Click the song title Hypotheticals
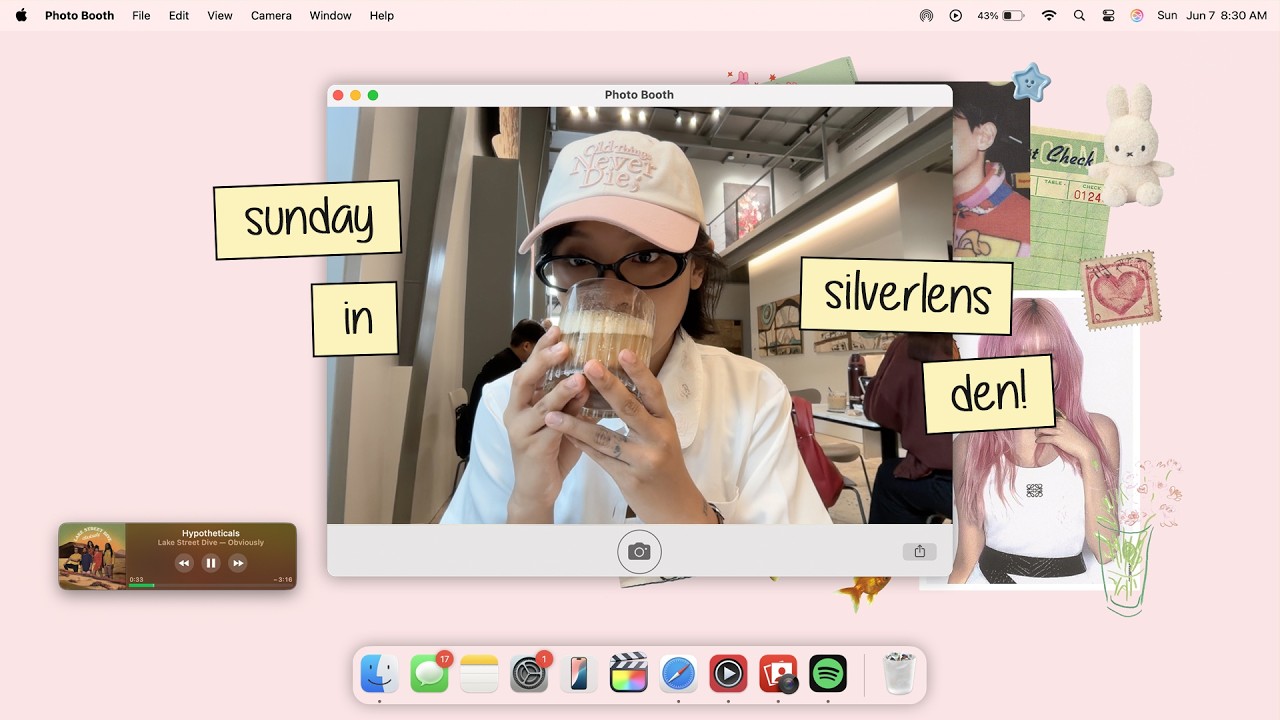1280x720 pixels. tap(211, 533)
